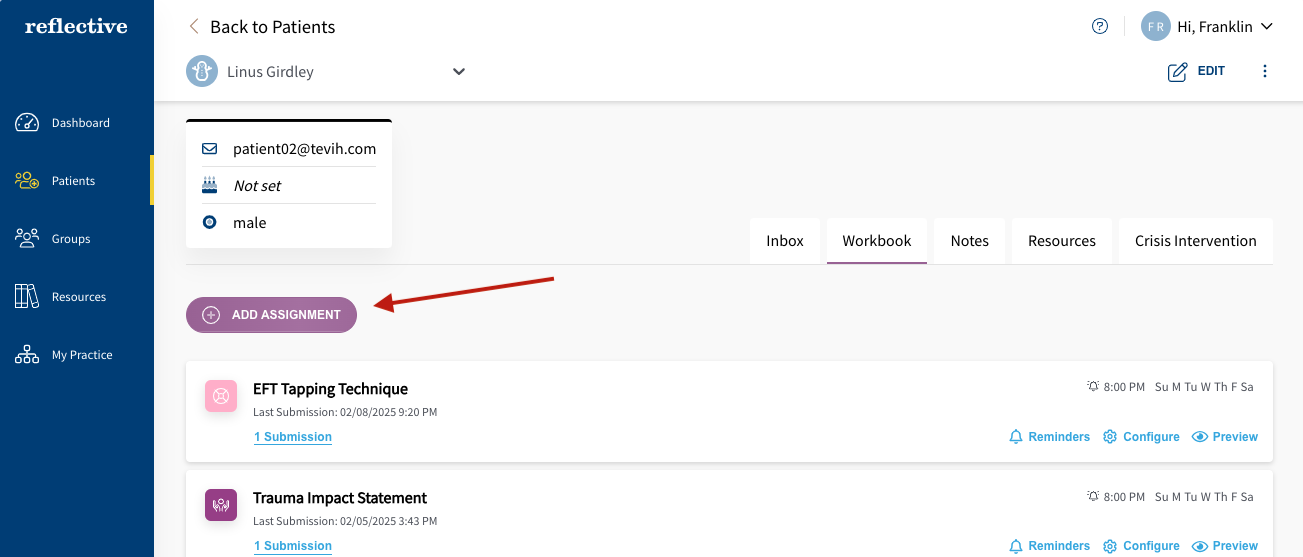
Task: Configure the Trauma Impact Statement assignment
Action: pyautogui.click(x=1141, y=546)
